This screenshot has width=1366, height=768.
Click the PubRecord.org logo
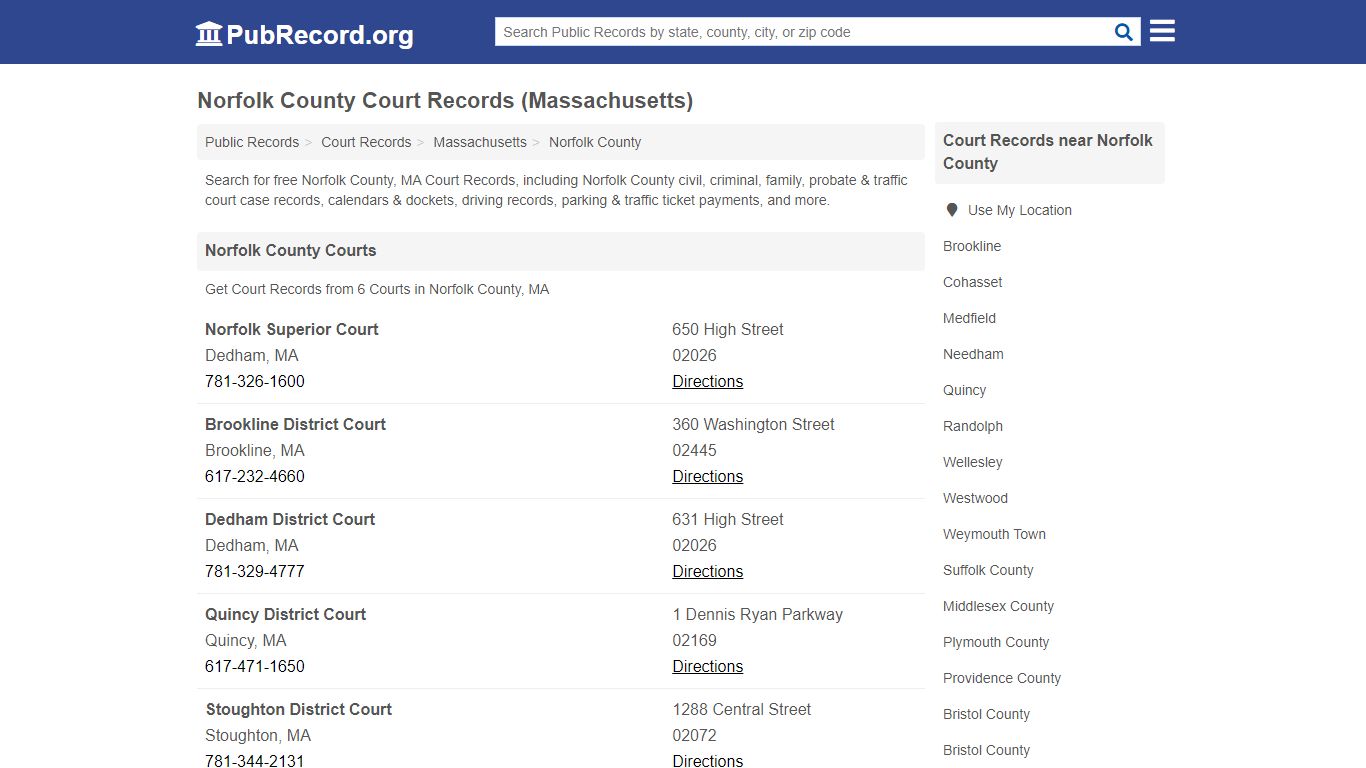point(304,34)
